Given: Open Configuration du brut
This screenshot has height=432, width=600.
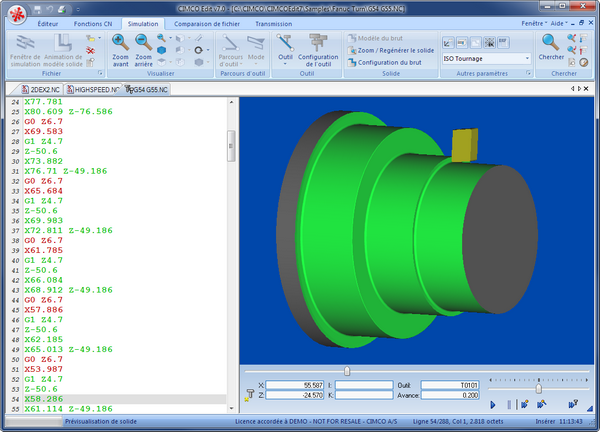Looking at the screenshot, I should (385, 62).
